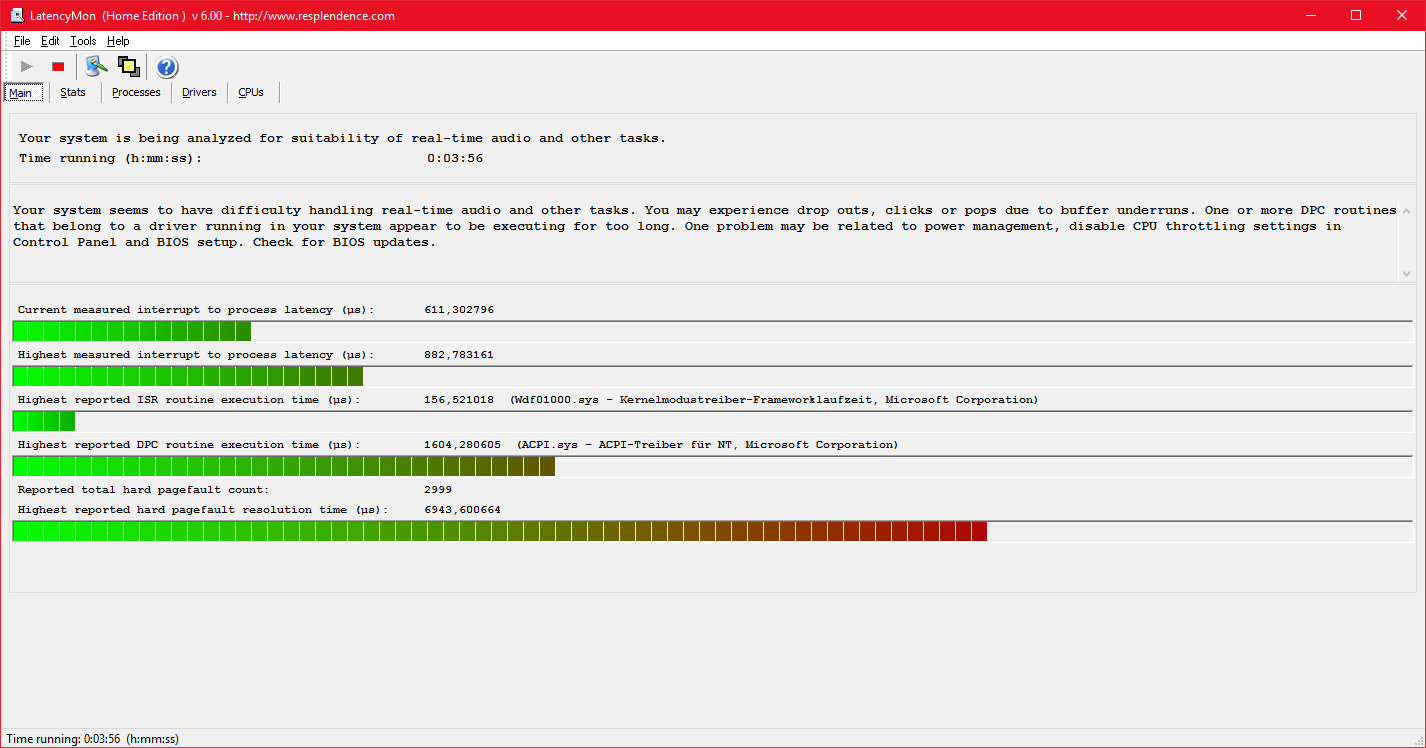Viewport: 1426px width, 748px height.
Task: Maximize the LatencyMon window
Action: [x=1356, y=15]
